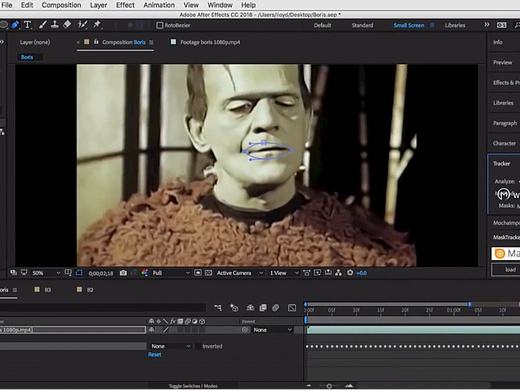Expand the workspace overflow chevrons
Screen dimensions: 520x390
487,25
